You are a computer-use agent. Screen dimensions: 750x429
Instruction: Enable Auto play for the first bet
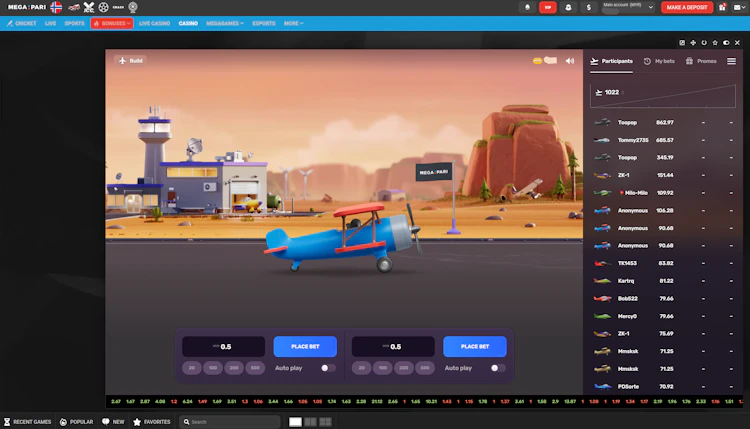(328, 368)
